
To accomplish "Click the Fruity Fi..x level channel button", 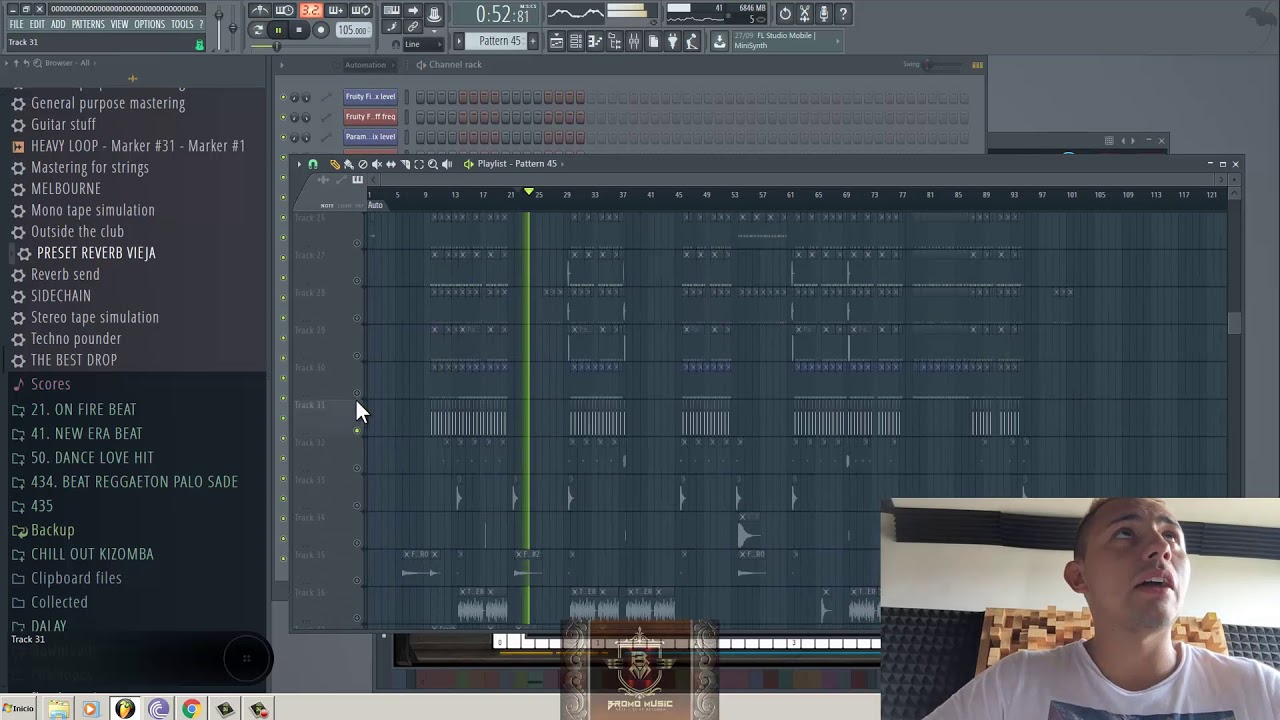I will click(x=370, y=97).
